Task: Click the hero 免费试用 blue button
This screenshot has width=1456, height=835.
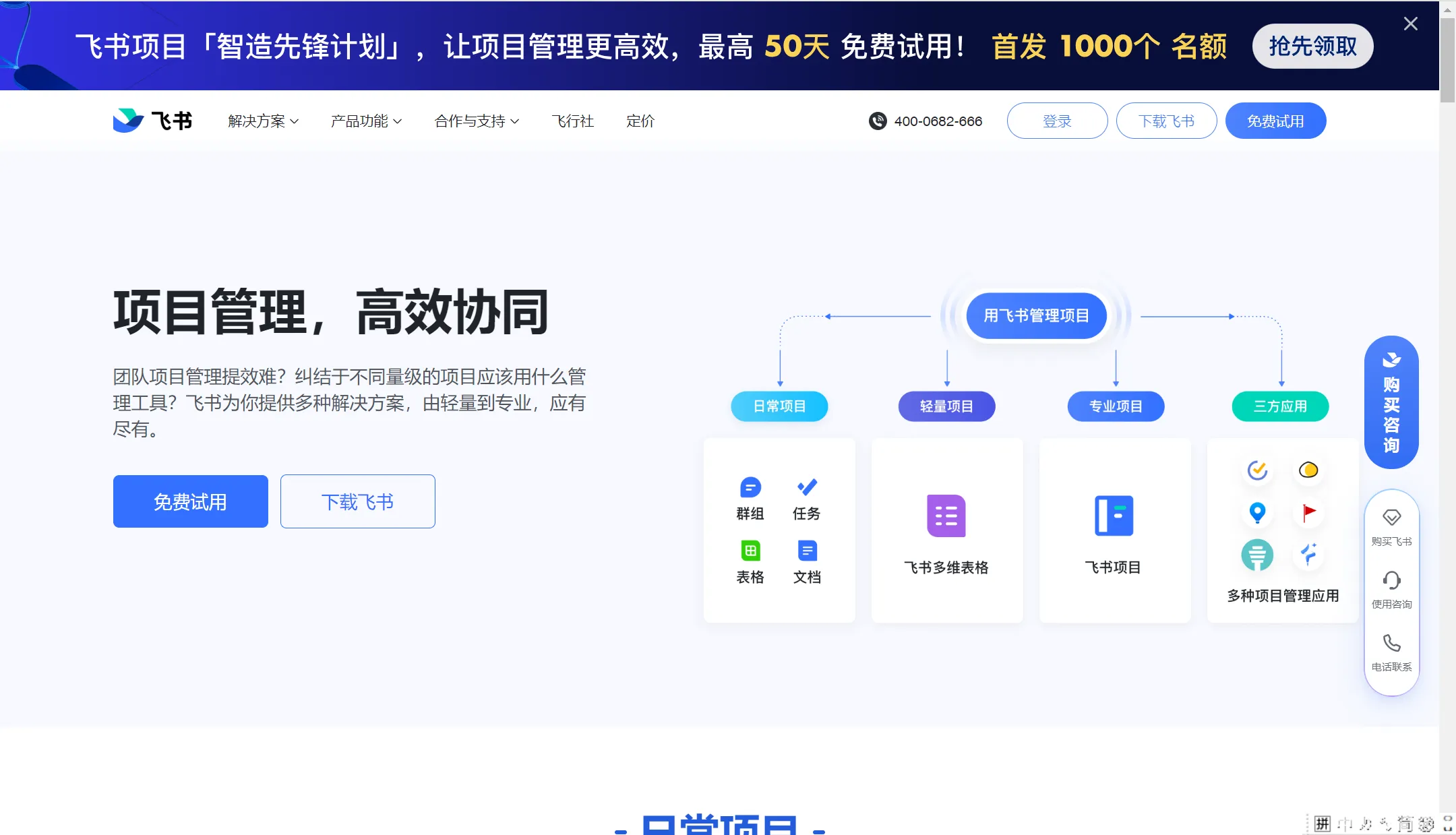Action: [x=191, y=501]
